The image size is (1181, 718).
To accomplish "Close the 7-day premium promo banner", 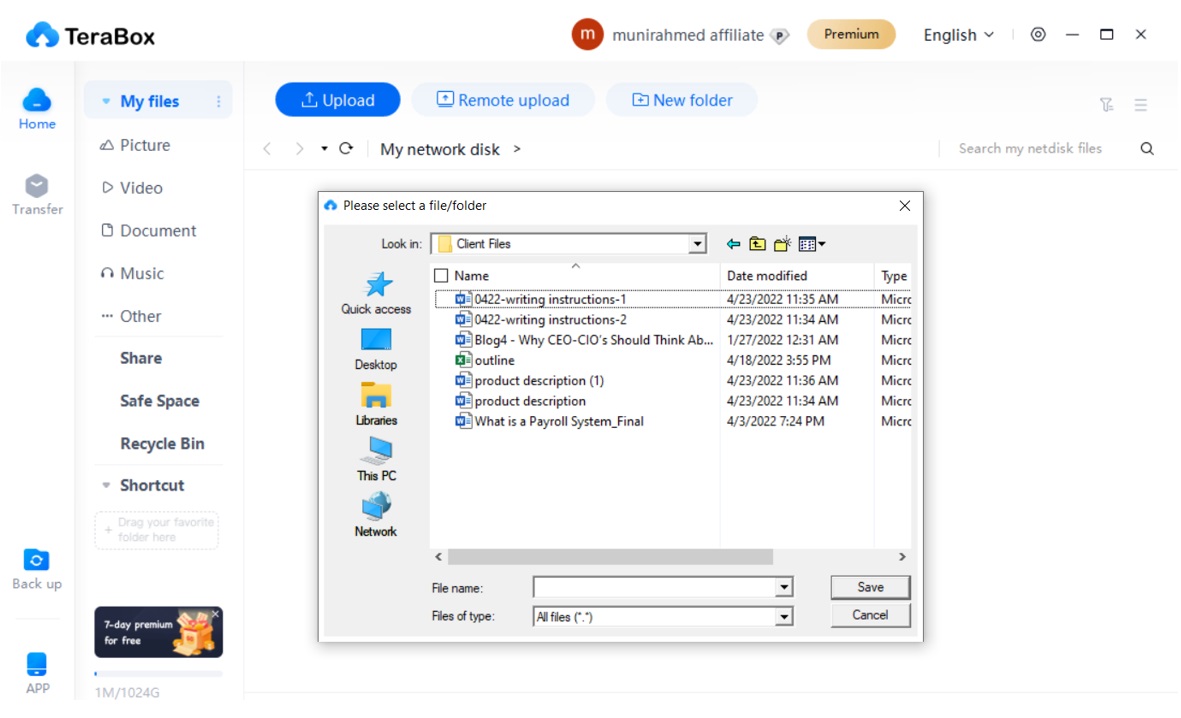I will pos(215,614).
